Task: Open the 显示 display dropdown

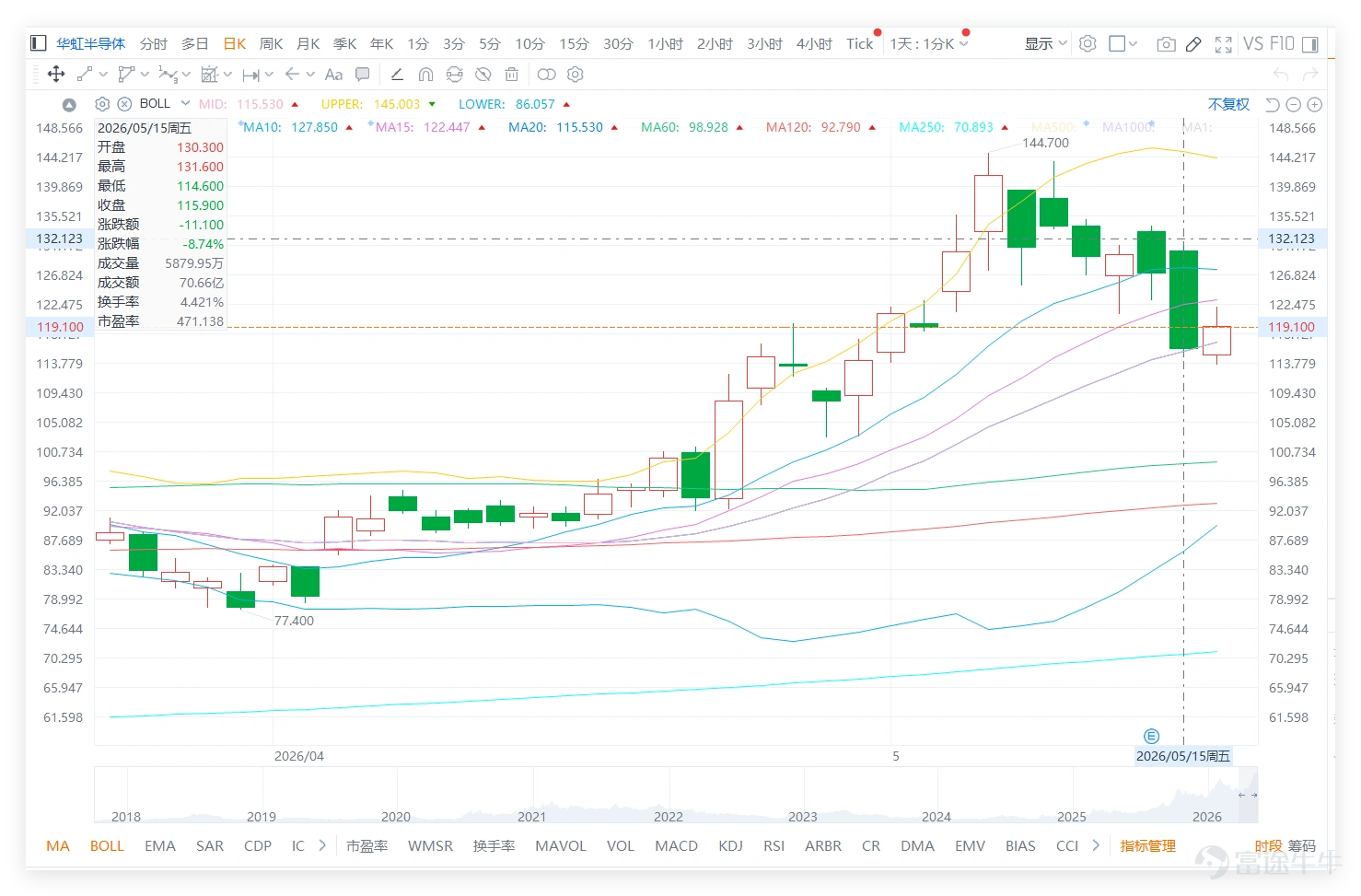Action: pyautogui.click(x=1045, y=43)
